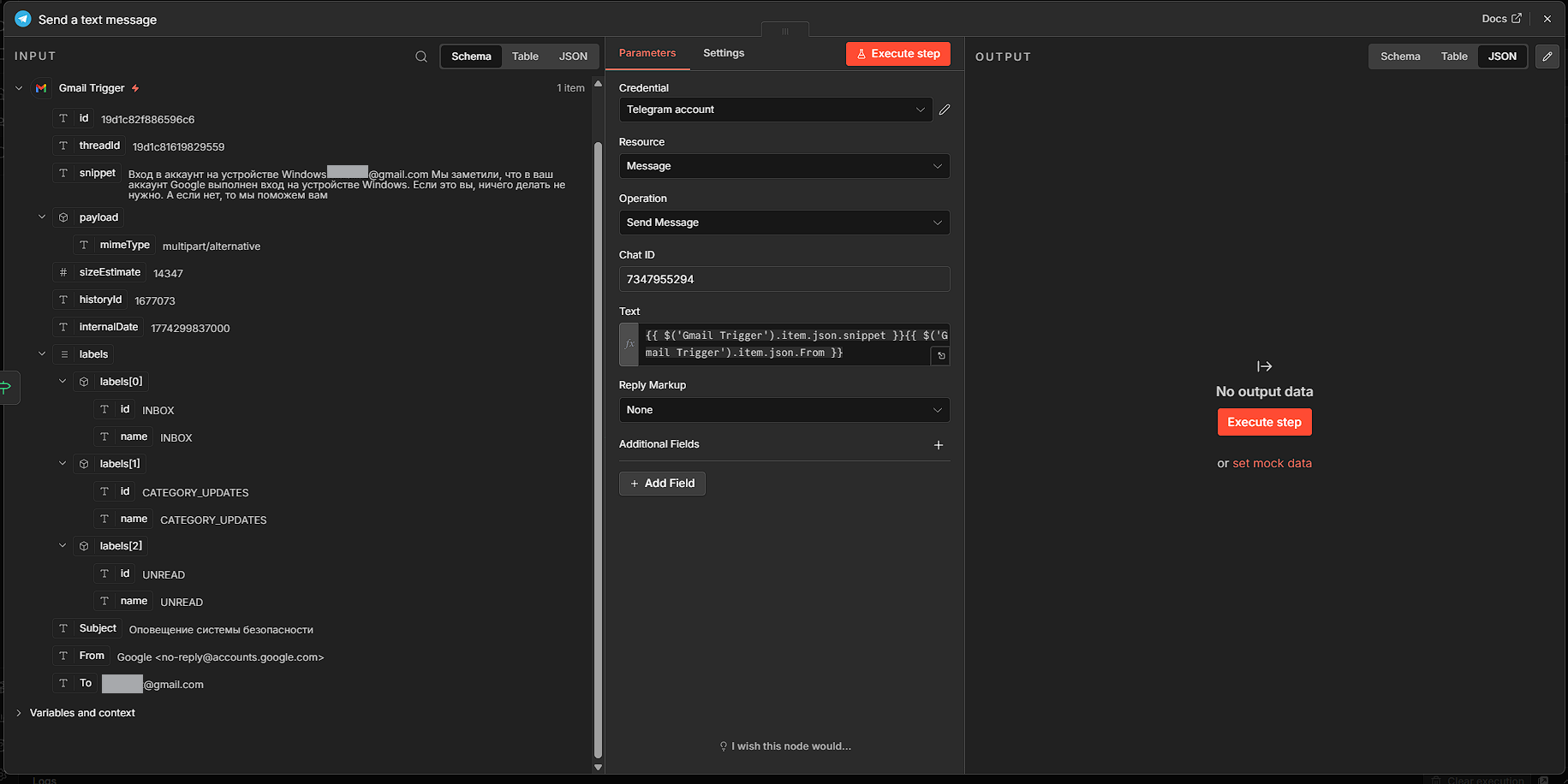Open the Settings tab

(724, 53)
